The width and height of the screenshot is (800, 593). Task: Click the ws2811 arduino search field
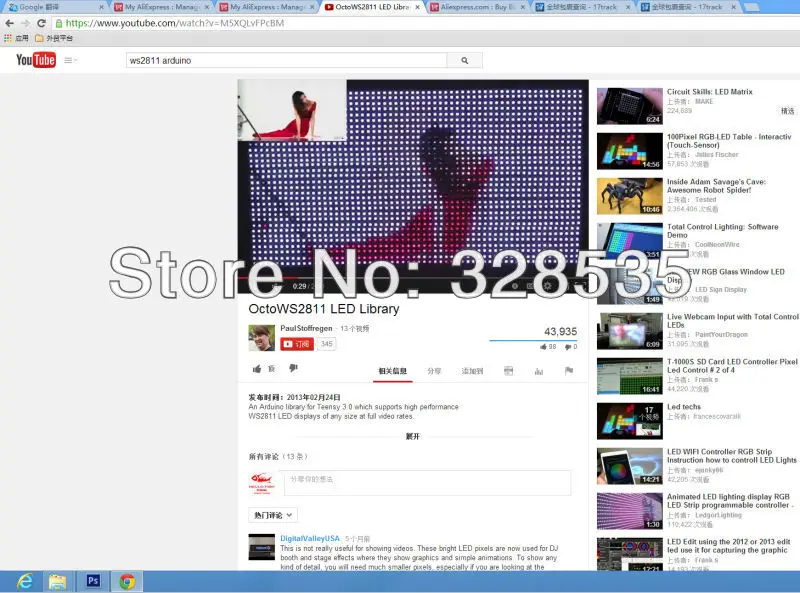click(x=286, y=60)
